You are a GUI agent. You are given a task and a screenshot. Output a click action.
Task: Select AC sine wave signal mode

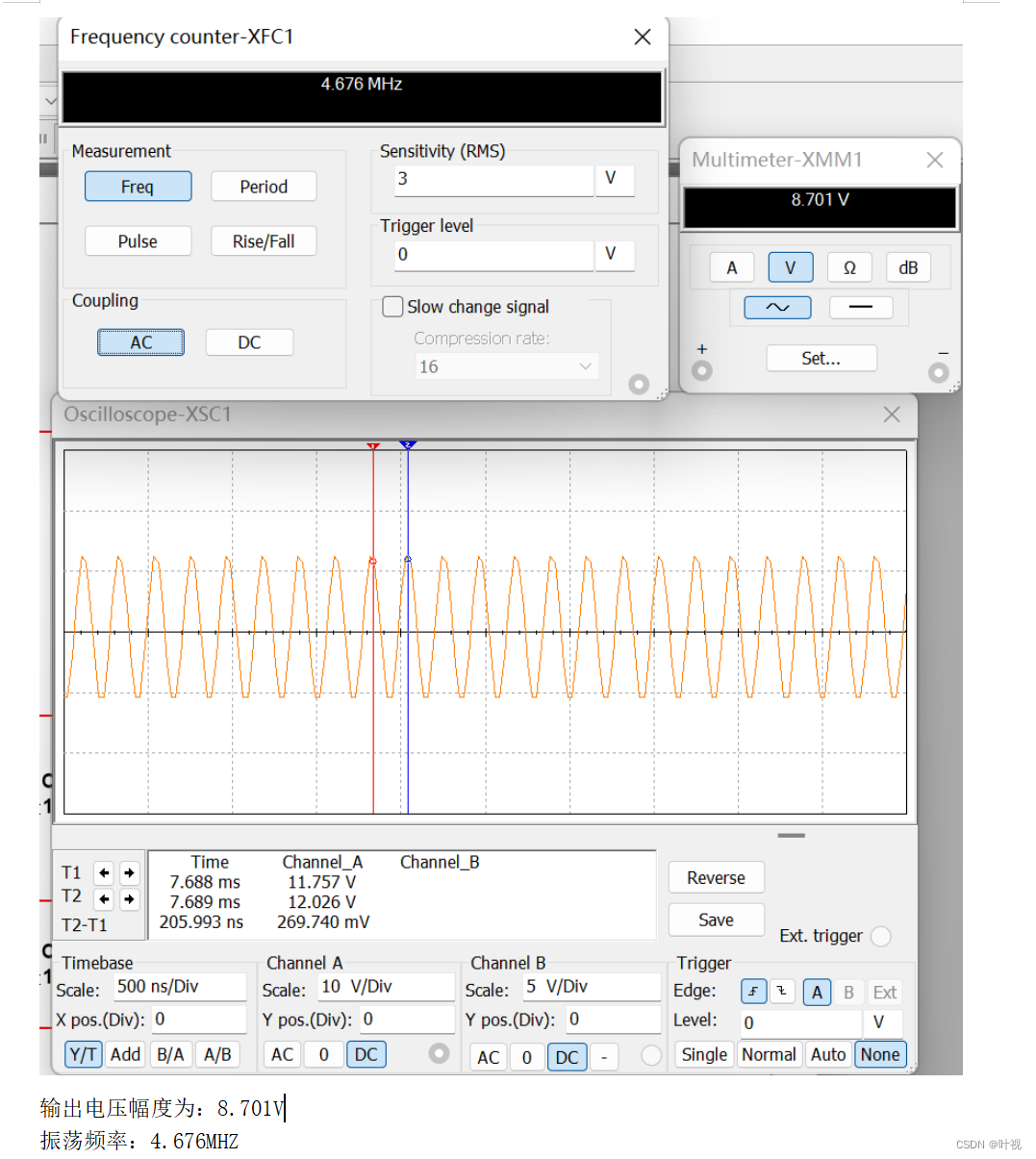(777, 308)
